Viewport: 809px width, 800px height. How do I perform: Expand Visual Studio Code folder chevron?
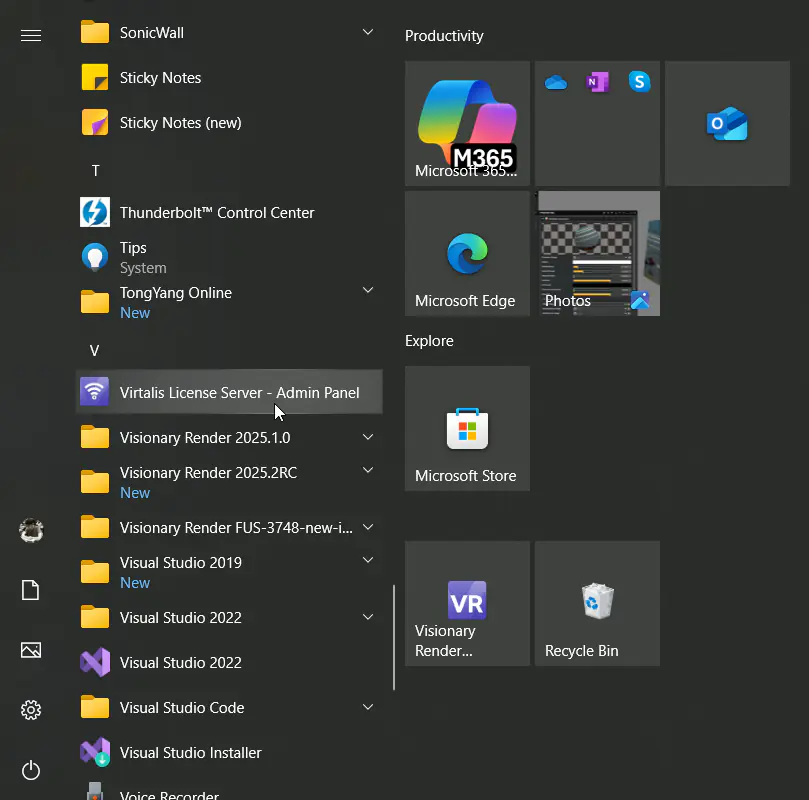pyautogui.click(x=368, y=707)
